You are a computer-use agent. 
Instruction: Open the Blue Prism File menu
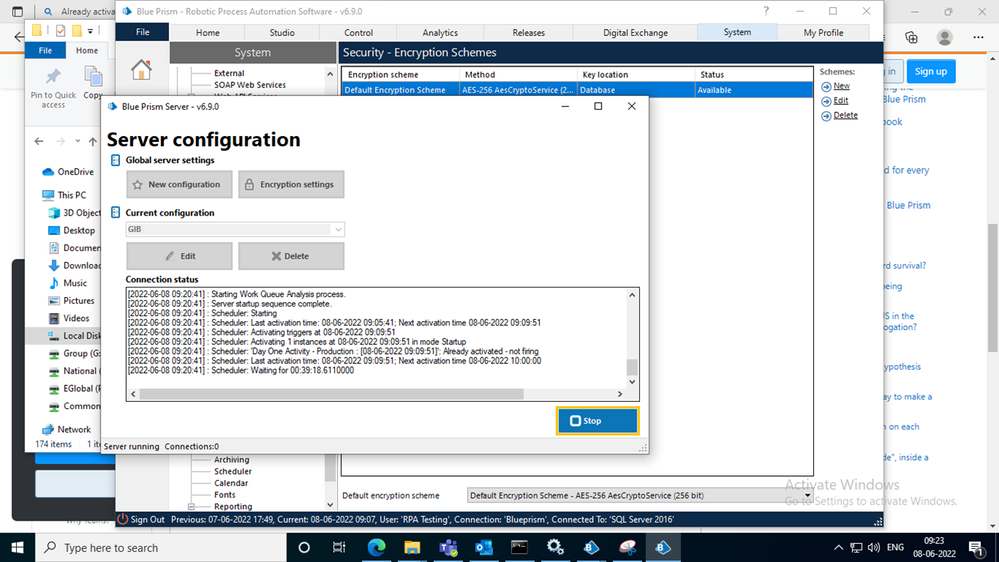(143, 32)
